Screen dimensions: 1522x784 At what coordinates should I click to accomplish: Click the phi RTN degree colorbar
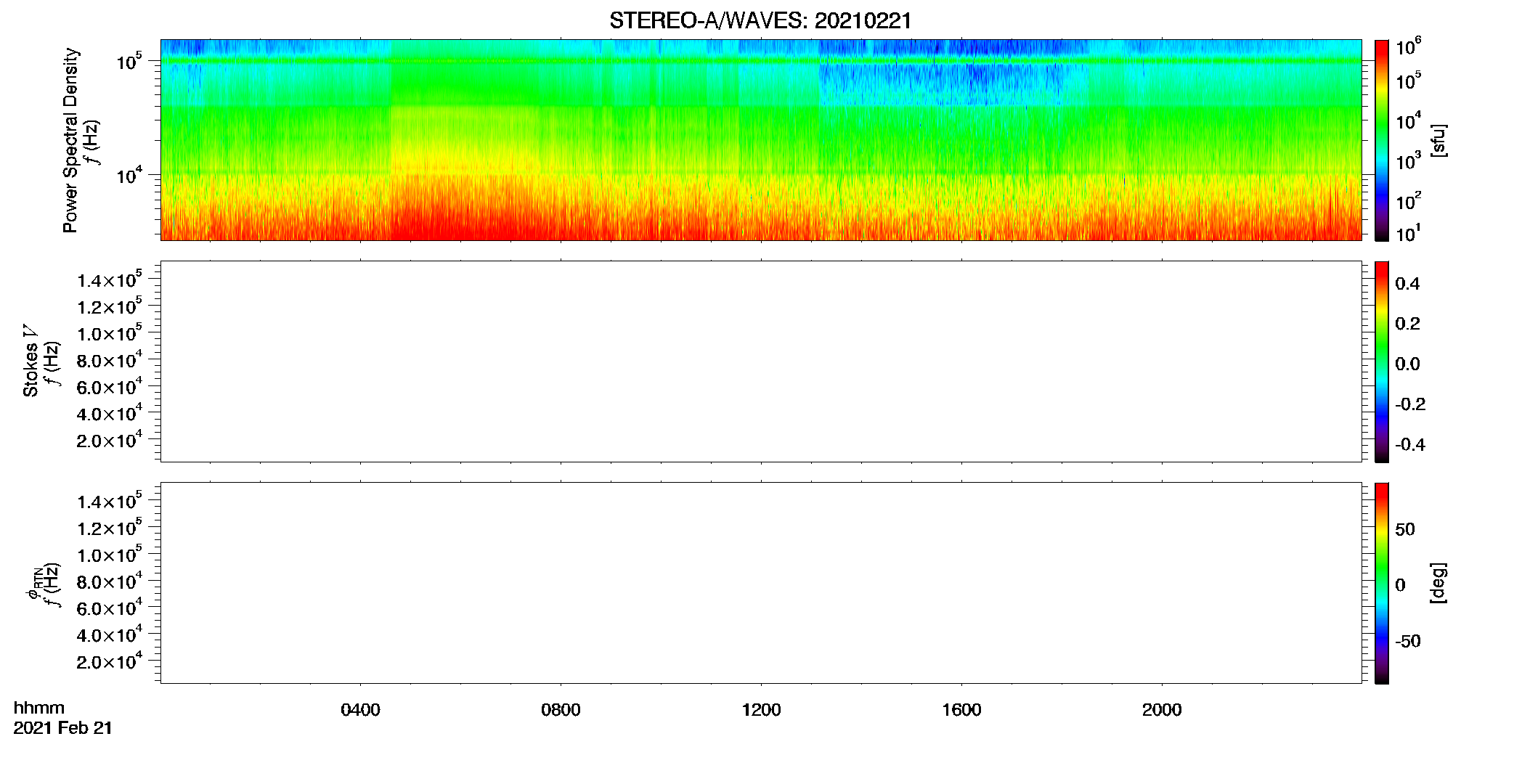click(1382, 583)
